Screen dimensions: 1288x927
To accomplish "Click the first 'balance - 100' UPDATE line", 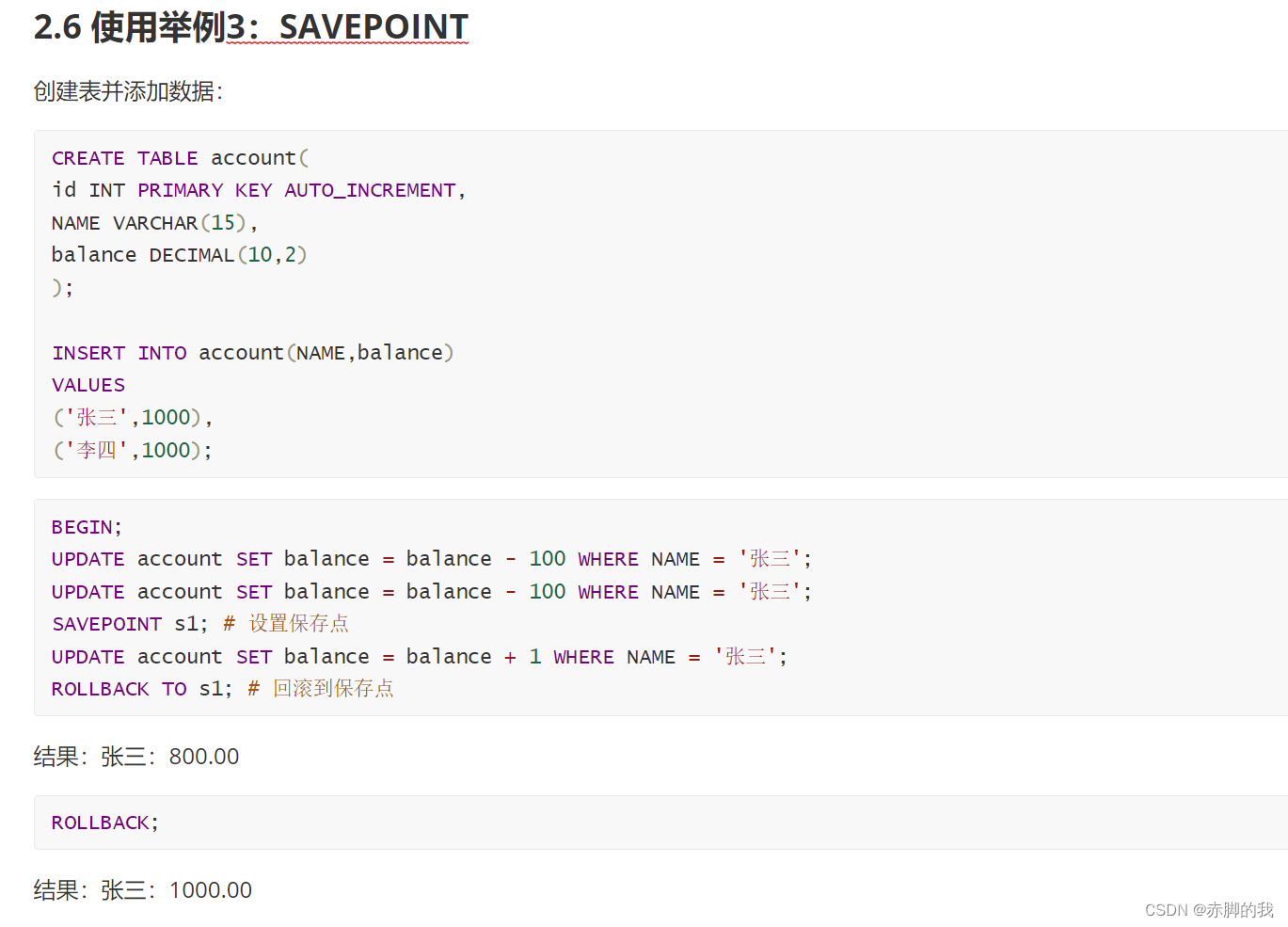I will tap(432, 559).
